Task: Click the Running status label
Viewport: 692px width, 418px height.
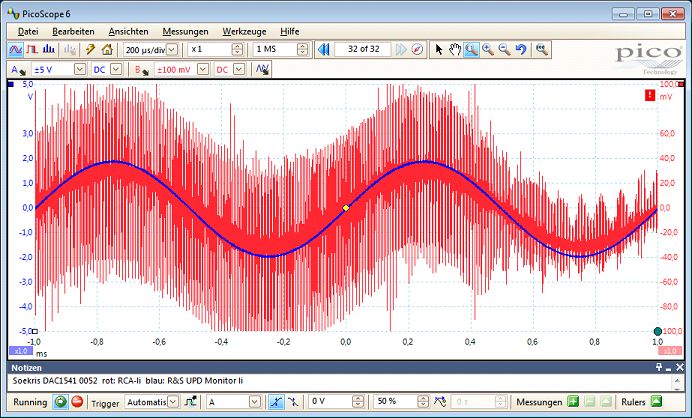Action: 30,402
